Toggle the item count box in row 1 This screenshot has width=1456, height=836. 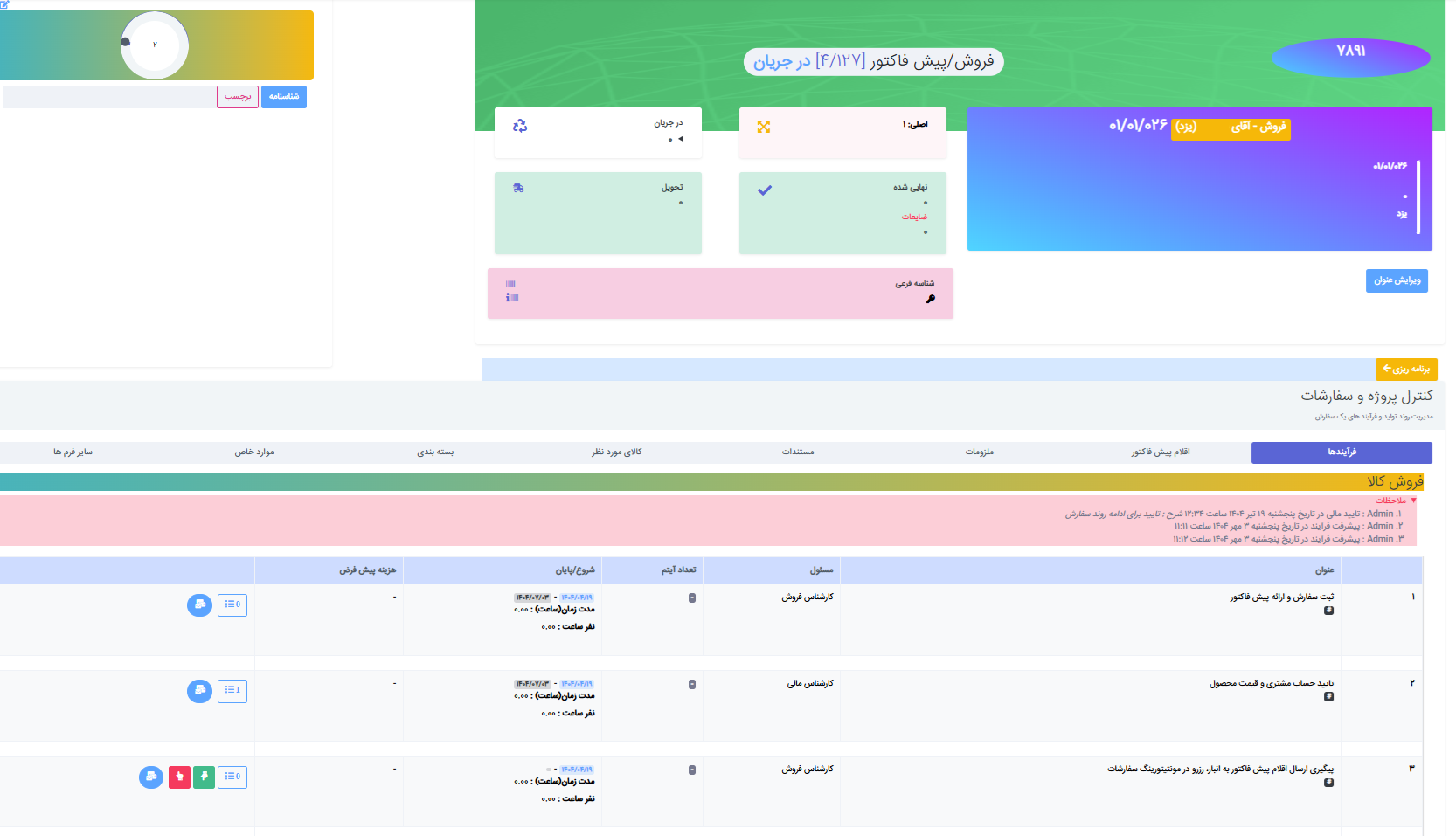coord(692,598)
